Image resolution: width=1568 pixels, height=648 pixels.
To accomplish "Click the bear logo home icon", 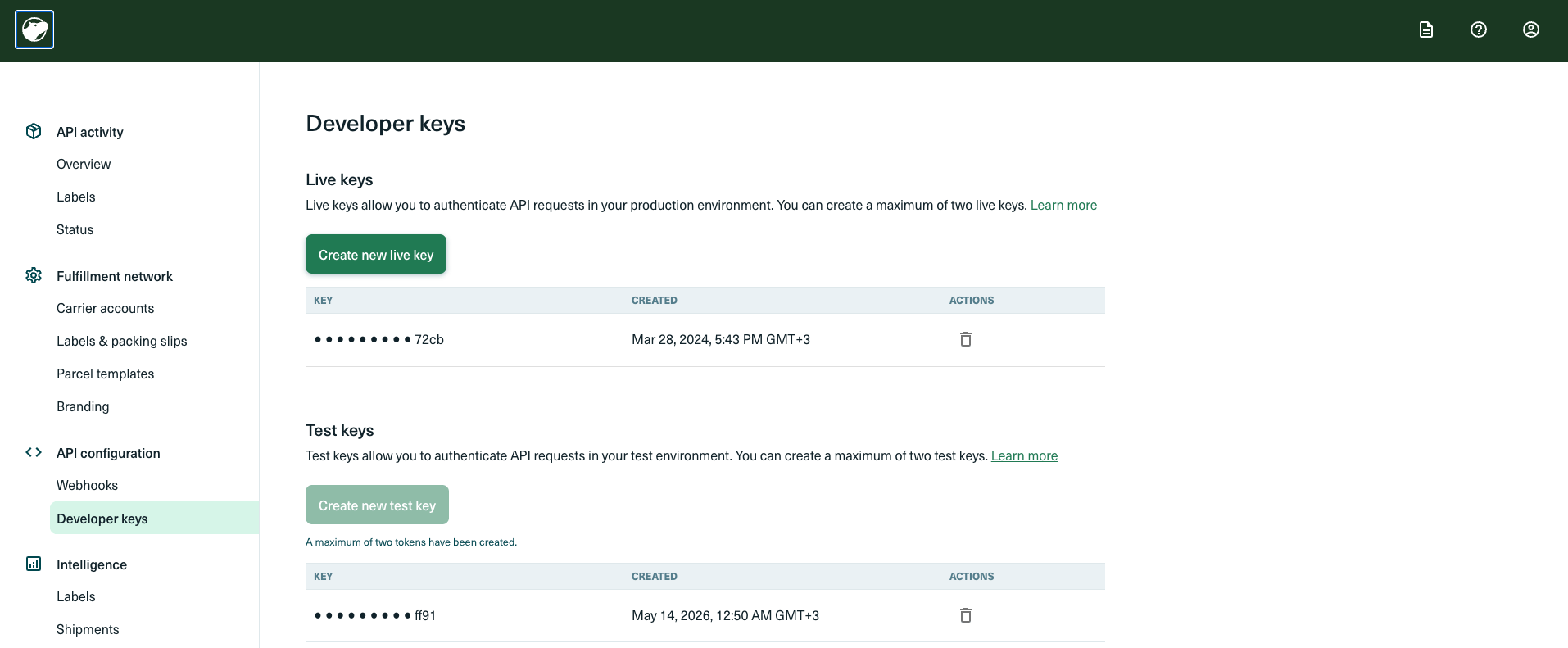I will 34,29.
